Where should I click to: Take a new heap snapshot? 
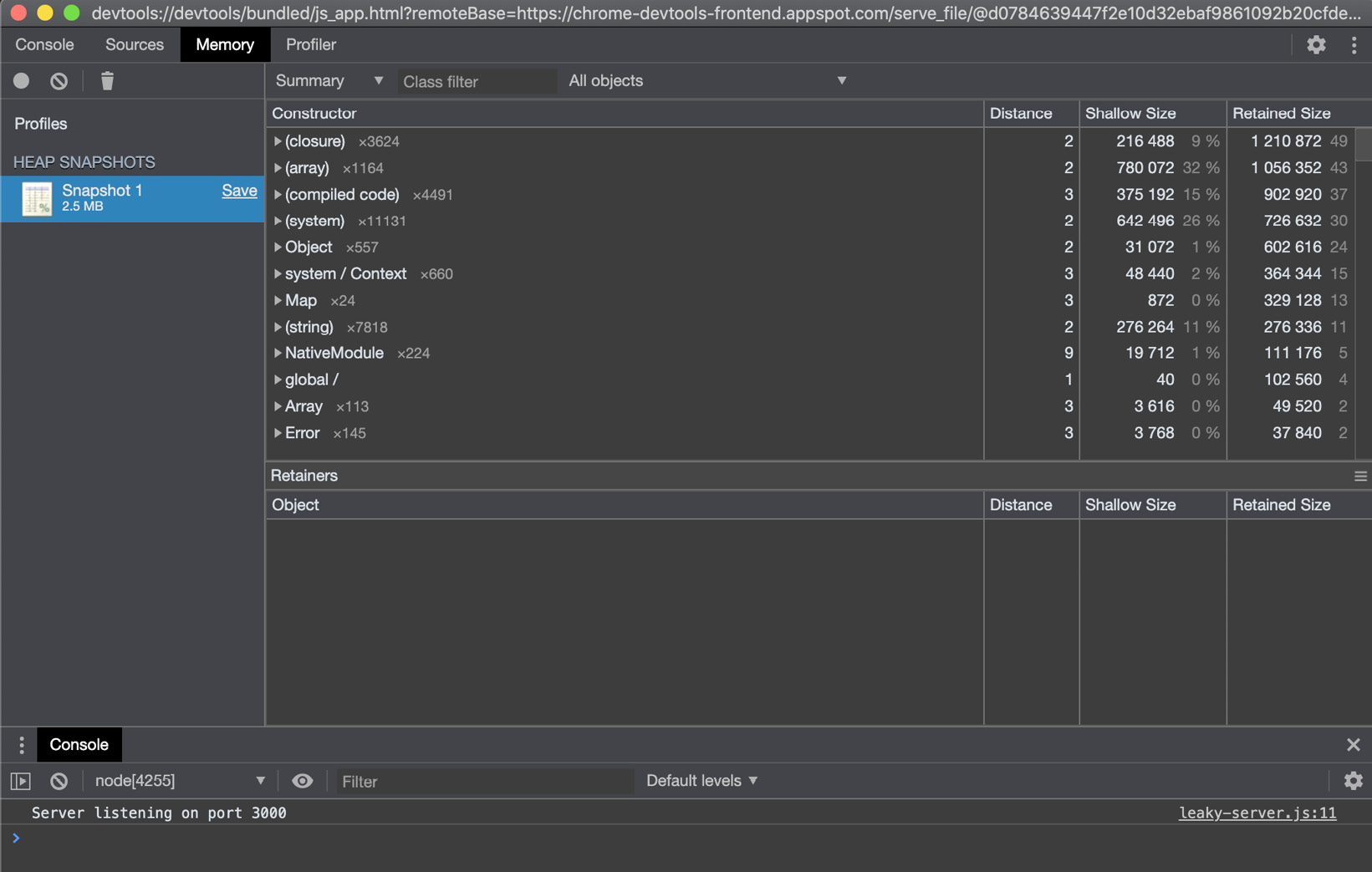[20, 80]
